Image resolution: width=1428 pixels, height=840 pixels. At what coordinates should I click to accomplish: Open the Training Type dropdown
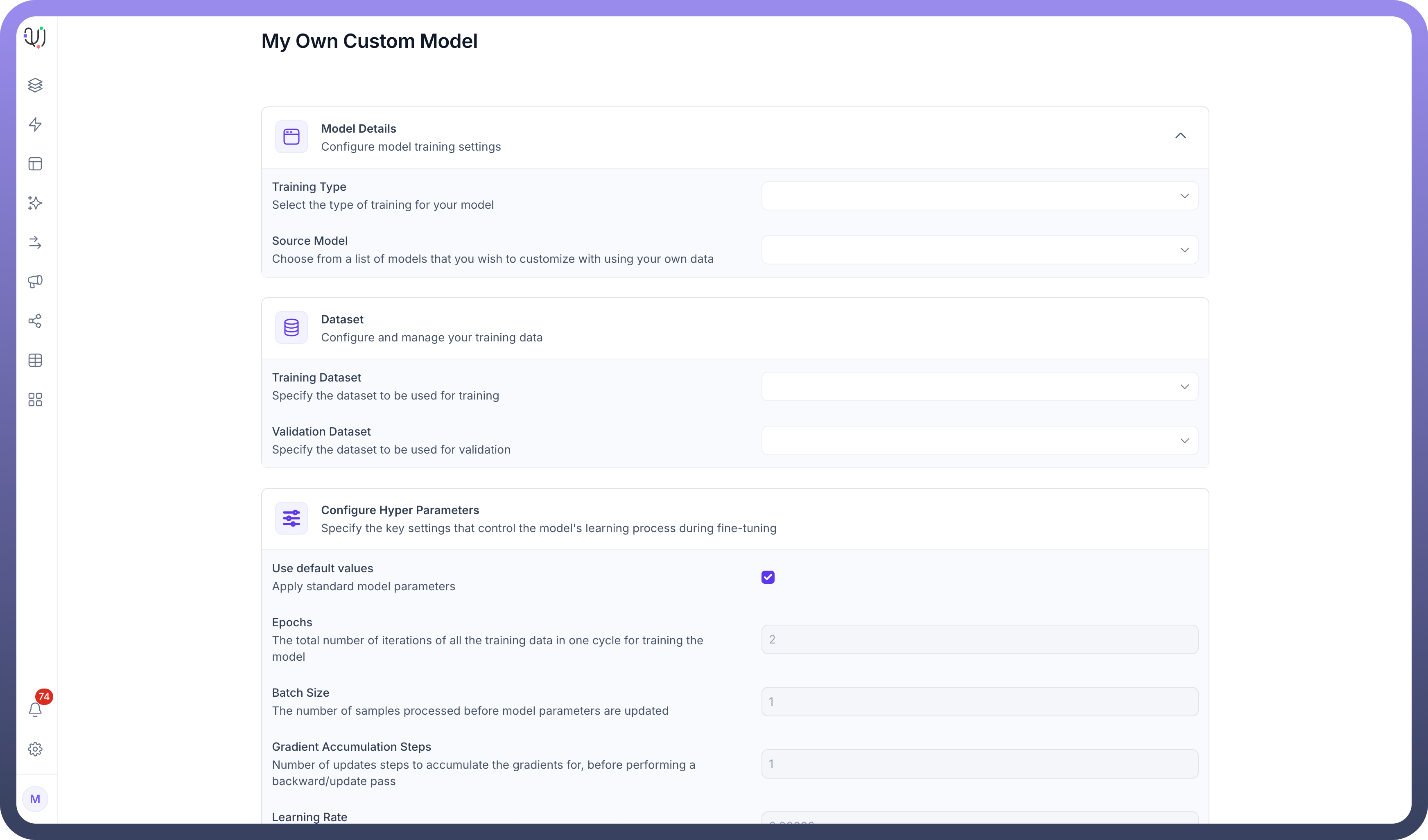pyautogui.click(x=979, y=196)
